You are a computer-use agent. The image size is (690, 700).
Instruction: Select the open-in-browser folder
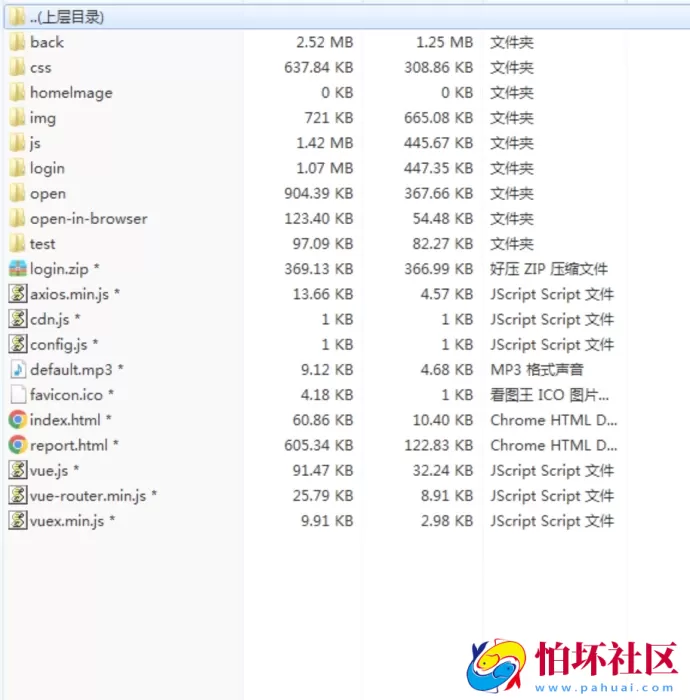click(x=88, y=219)
